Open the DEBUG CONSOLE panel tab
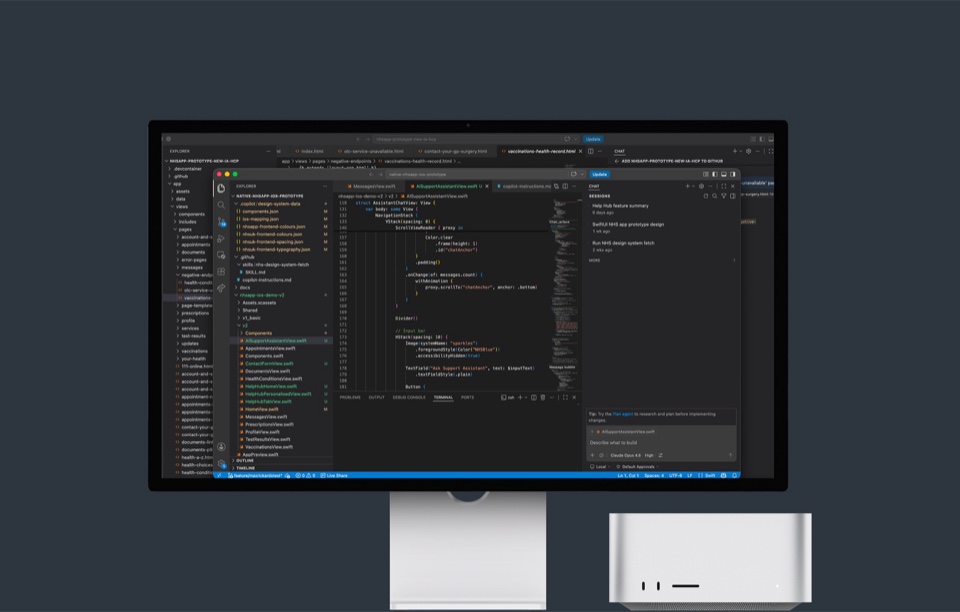The image size is (960, 612). coord(409,398)
